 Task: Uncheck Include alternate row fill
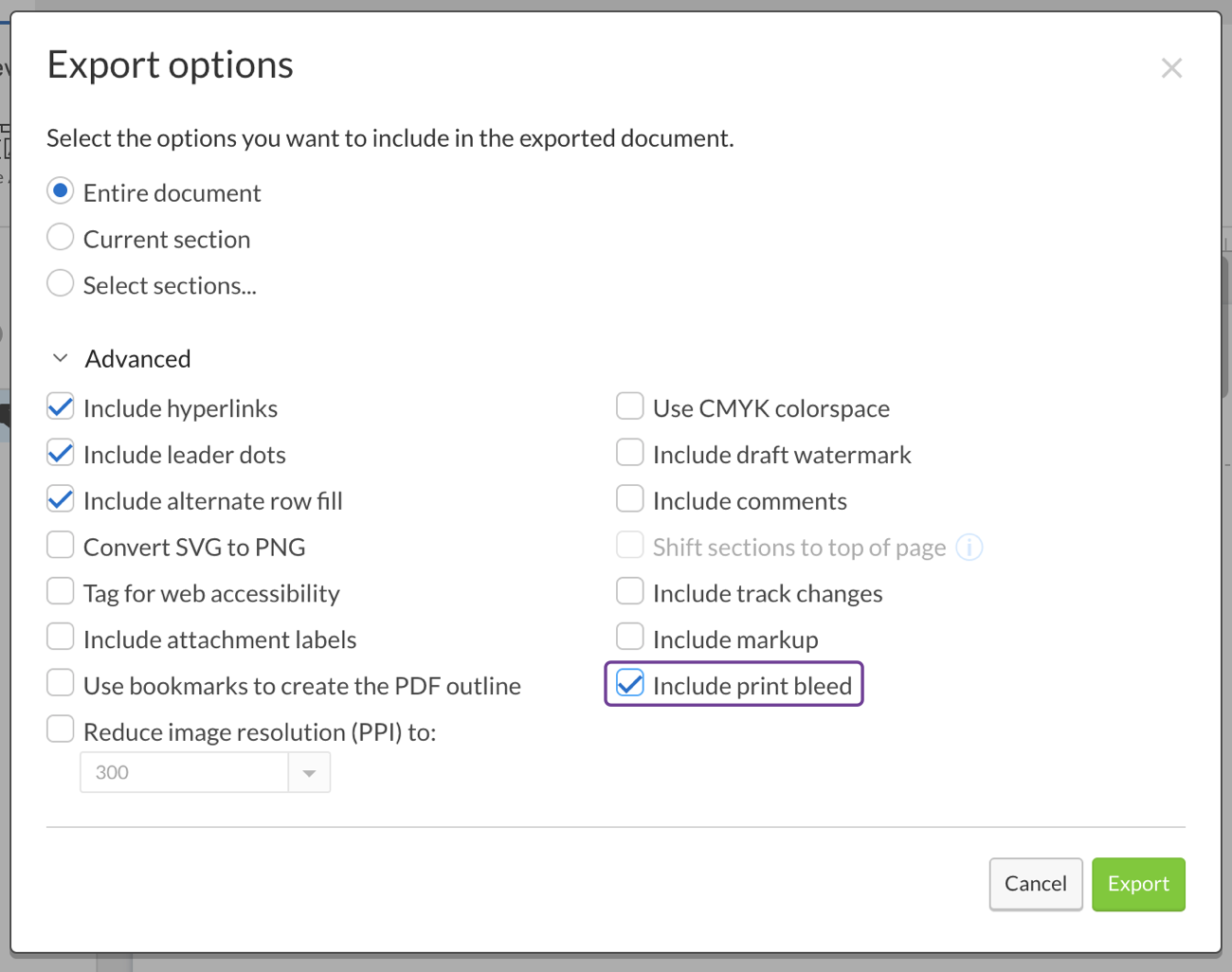(x=60, y=498)
